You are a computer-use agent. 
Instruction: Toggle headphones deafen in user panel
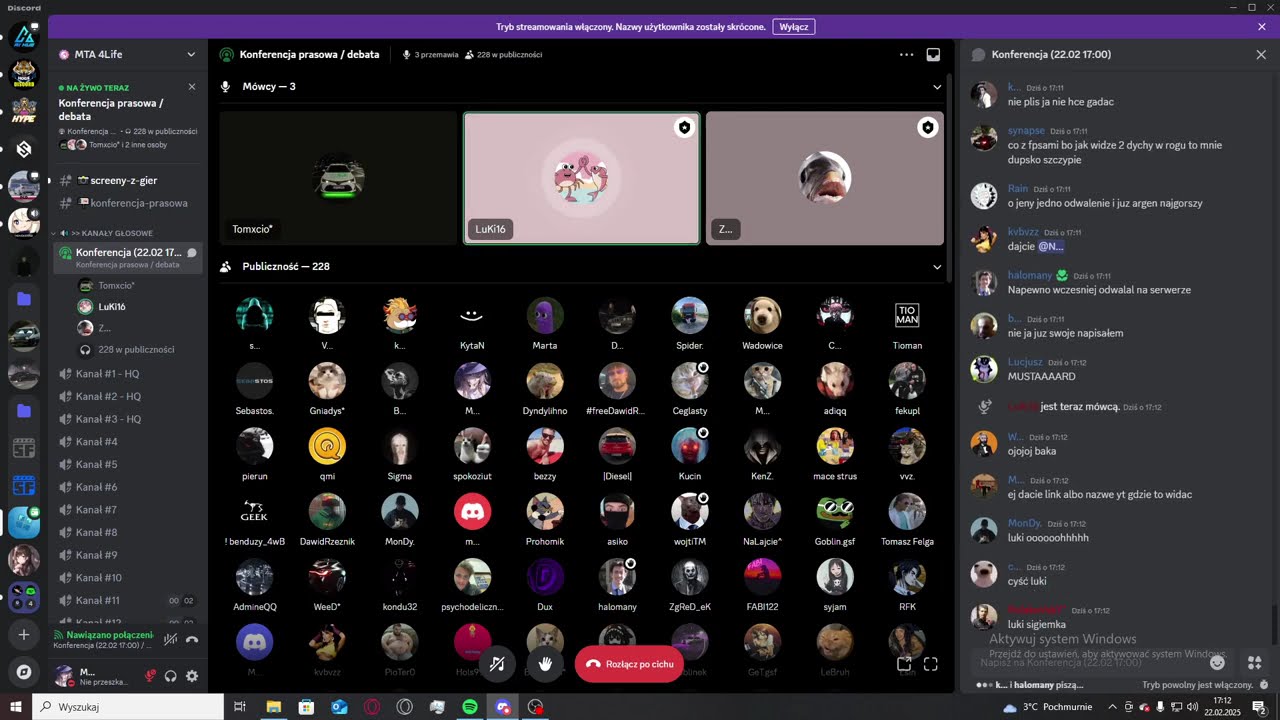171,676
